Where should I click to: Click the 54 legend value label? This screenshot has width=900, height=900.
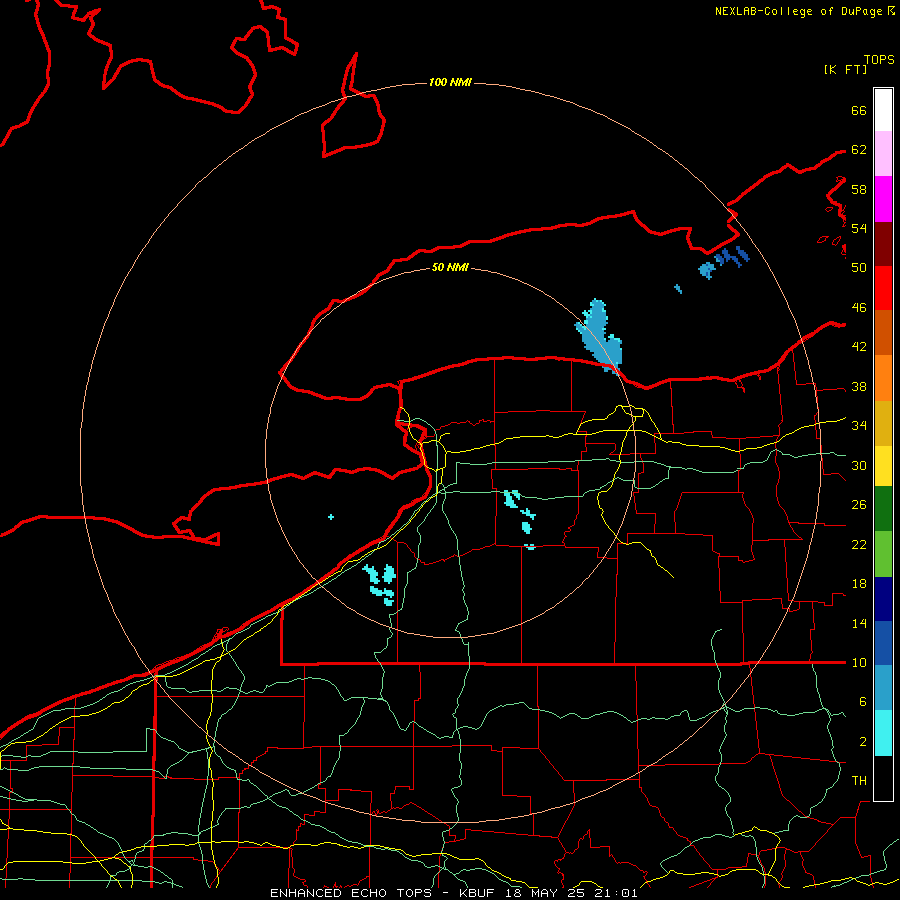click(859, 228)
